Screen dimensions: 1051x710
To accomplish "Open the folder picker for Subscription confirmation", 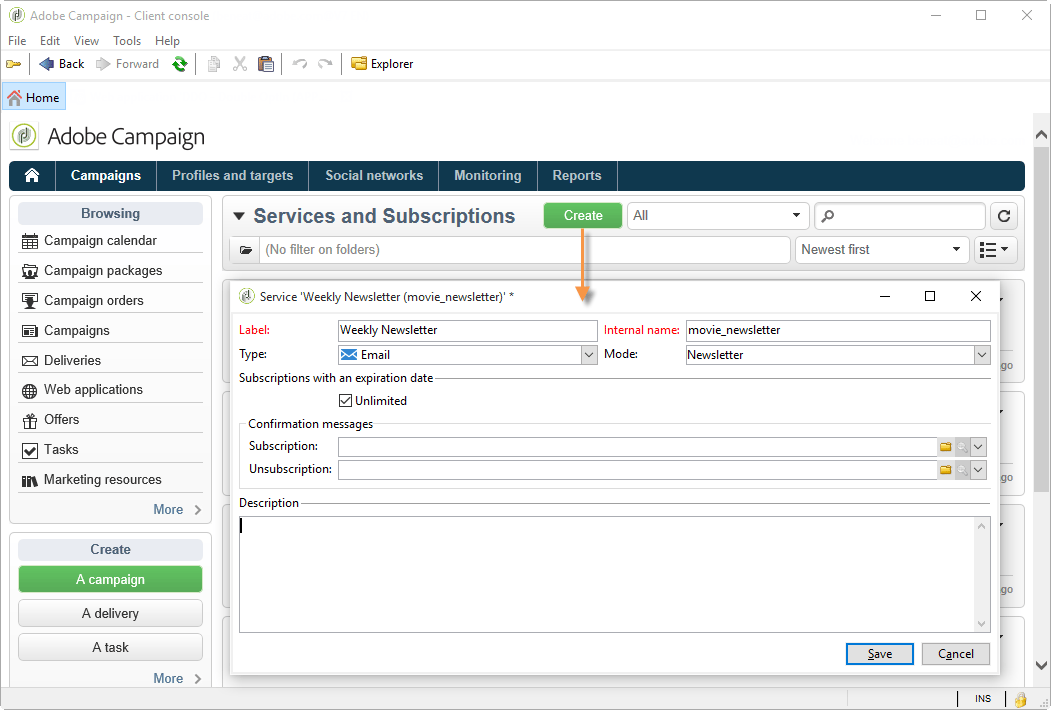I will coord(945,446).
